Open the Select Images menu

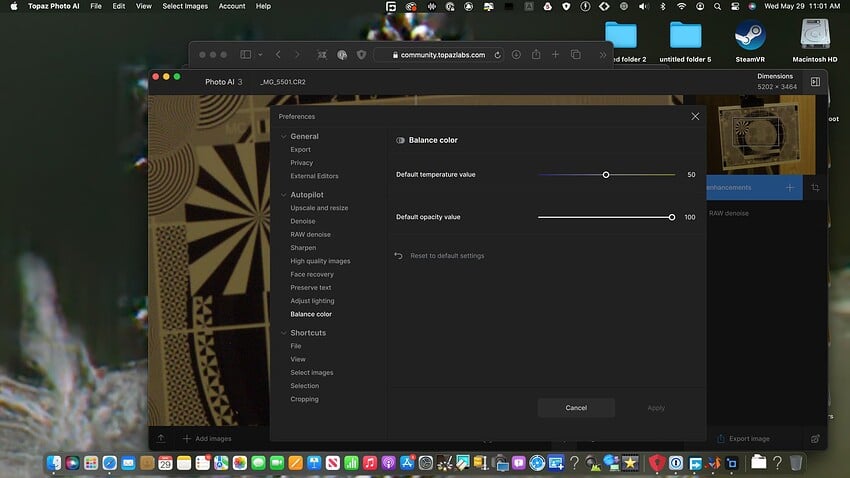pyautogui.click(x=185, y=7)
